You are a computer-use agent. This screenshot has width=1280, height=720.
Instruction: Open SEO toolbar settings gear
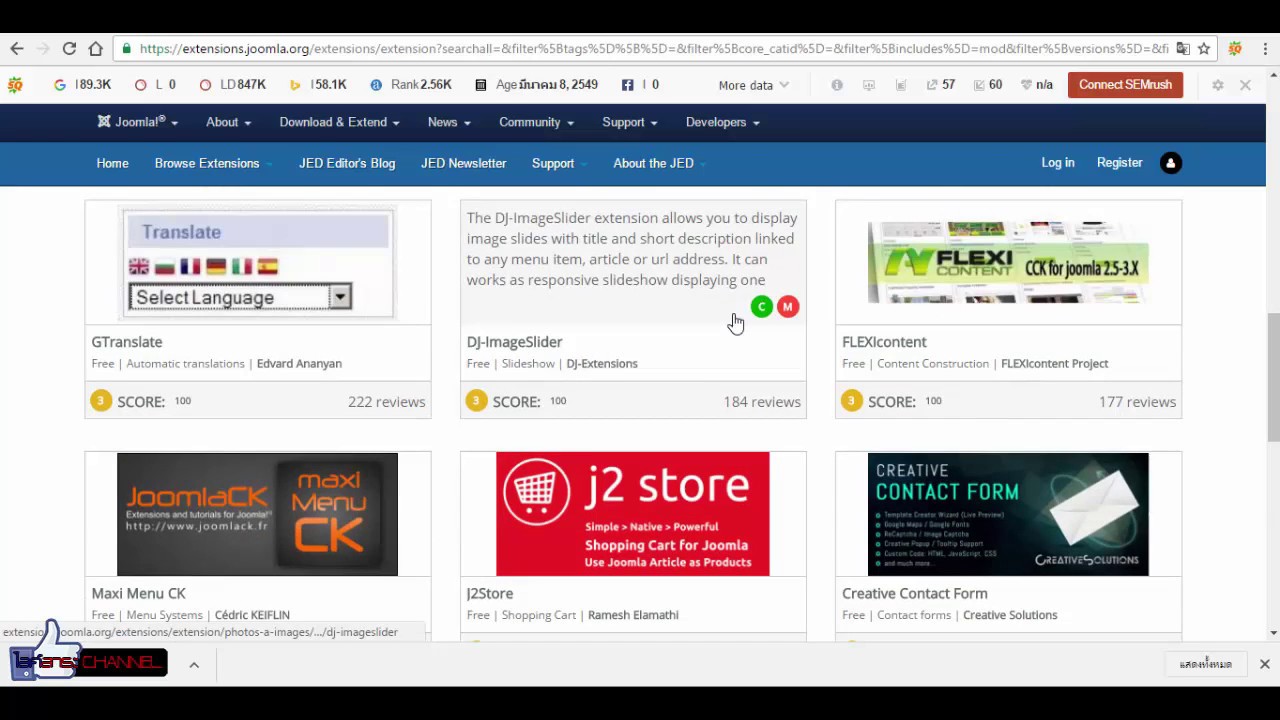pyautogui.click(x=1217, y=85)
